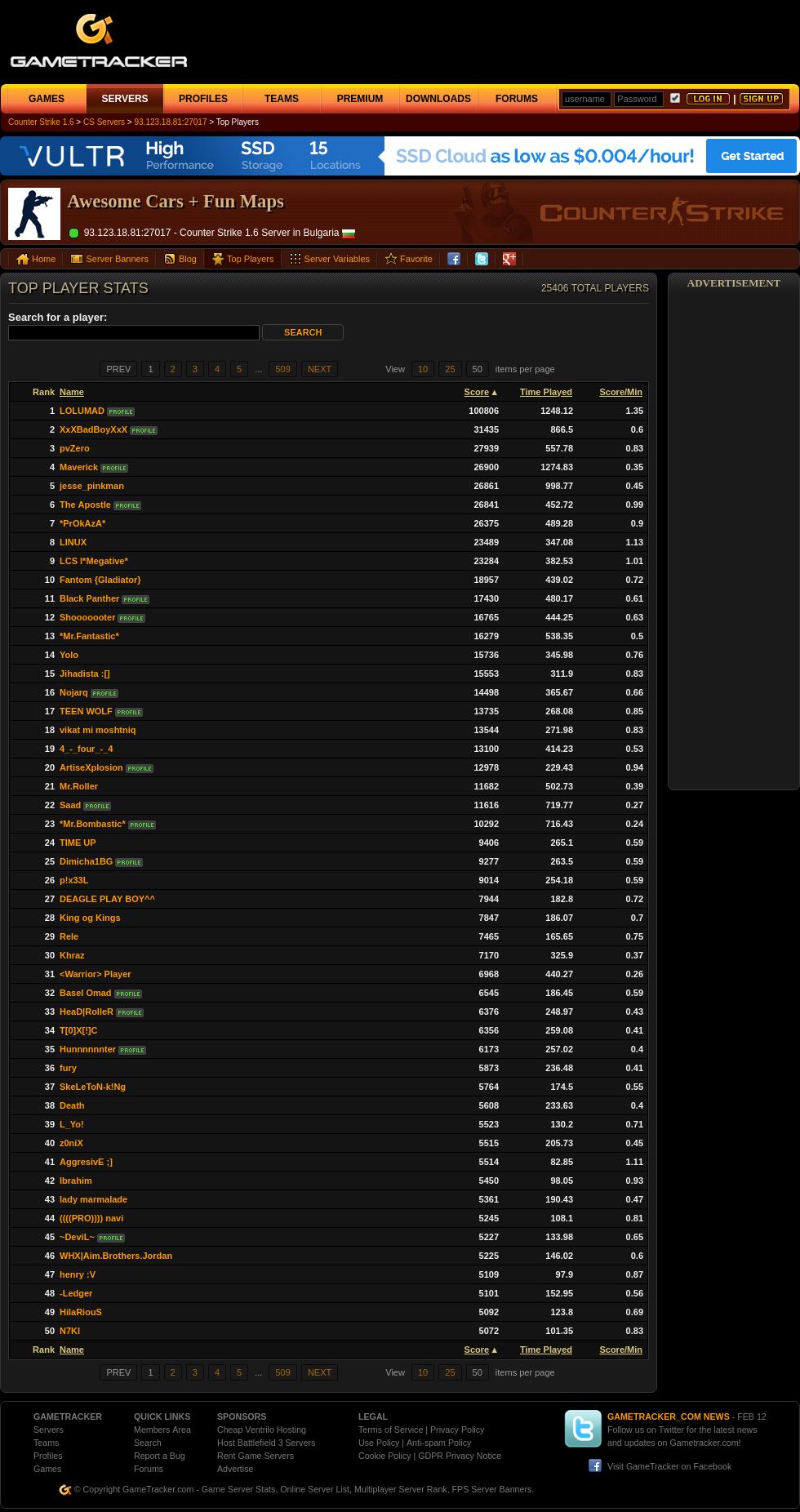Click the Facebook share icon
This screenshot has width=800, height=1512.
pos(454,259)
